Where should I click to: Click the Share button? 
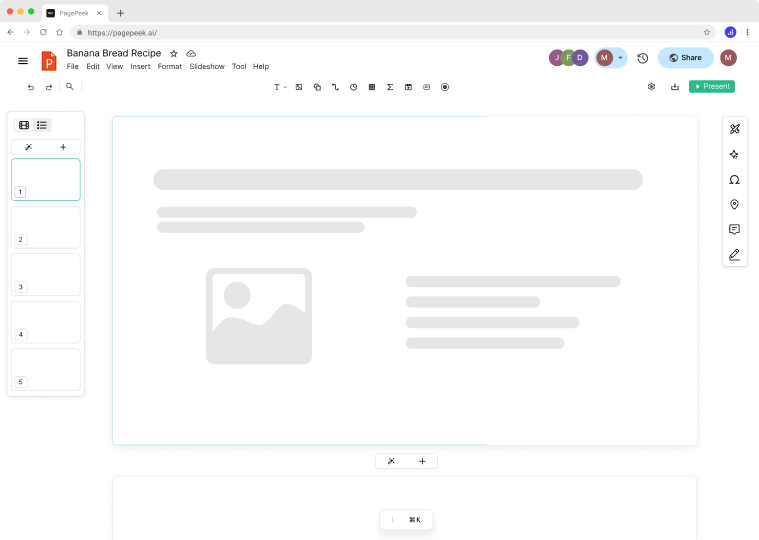(x=685, y=58)
